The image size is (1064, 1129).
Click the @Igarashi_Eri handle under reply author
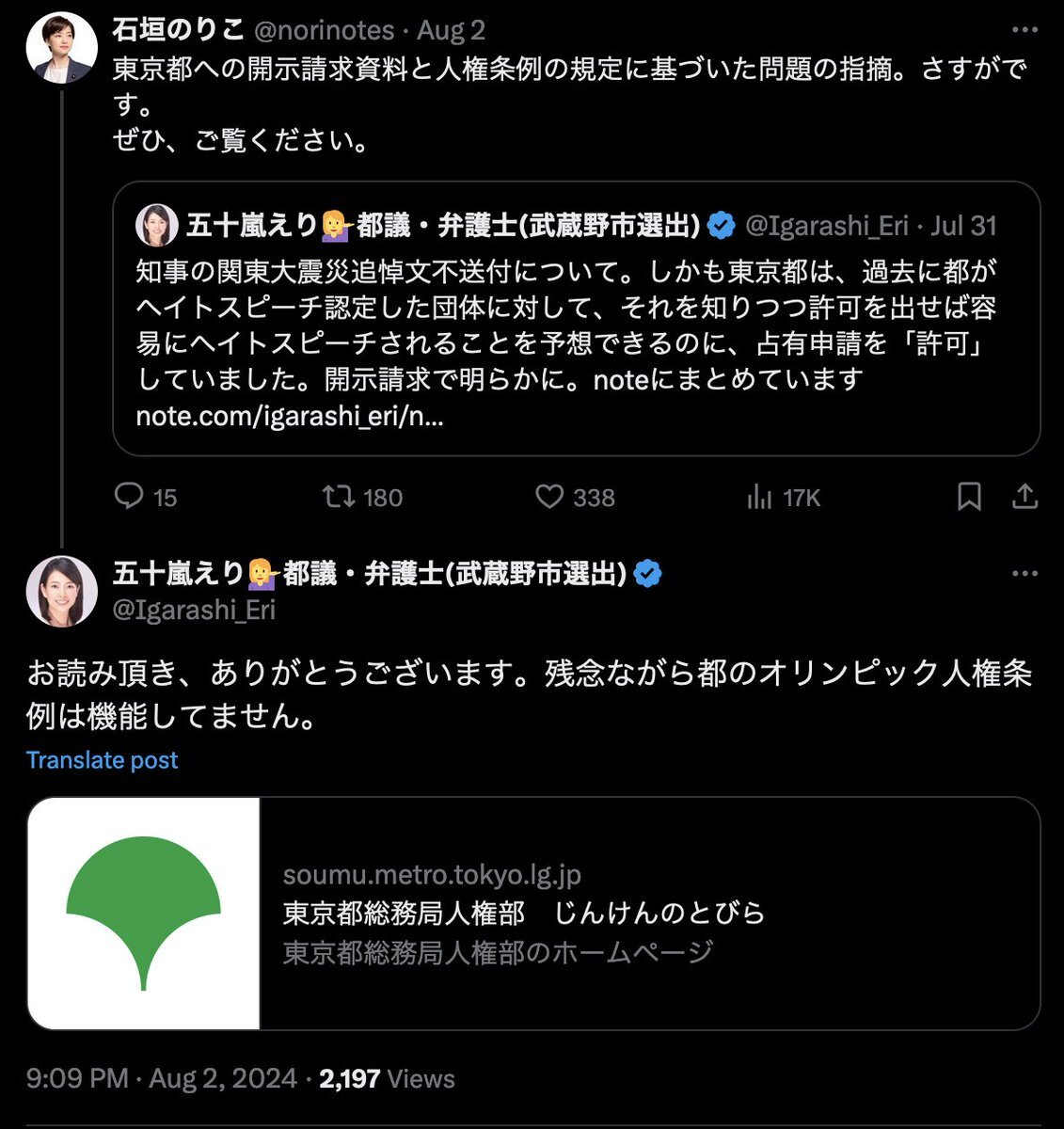coord(194,610)
